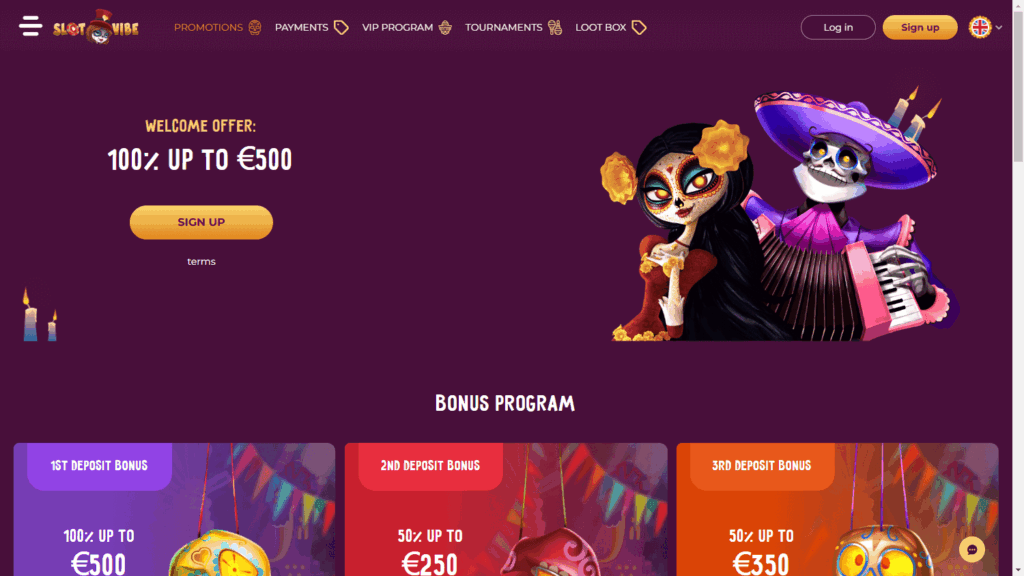
Task: Select the Tournaments menu item
Action: point(504,27)
